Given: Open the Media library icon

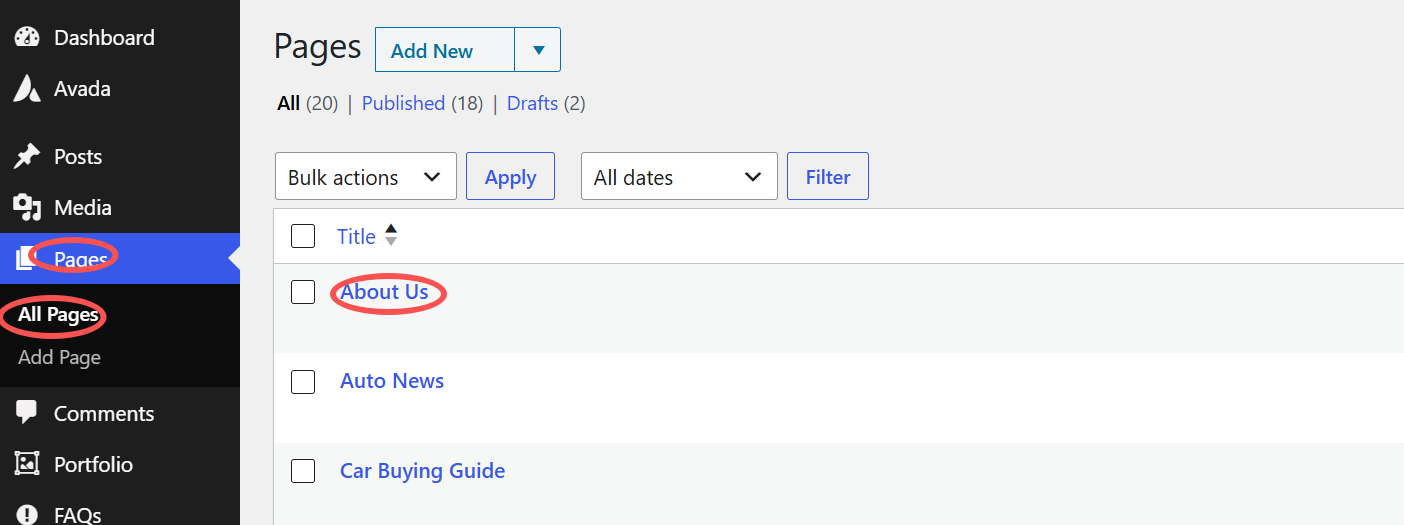Looking at the screenshot, I should pos(26,208).
